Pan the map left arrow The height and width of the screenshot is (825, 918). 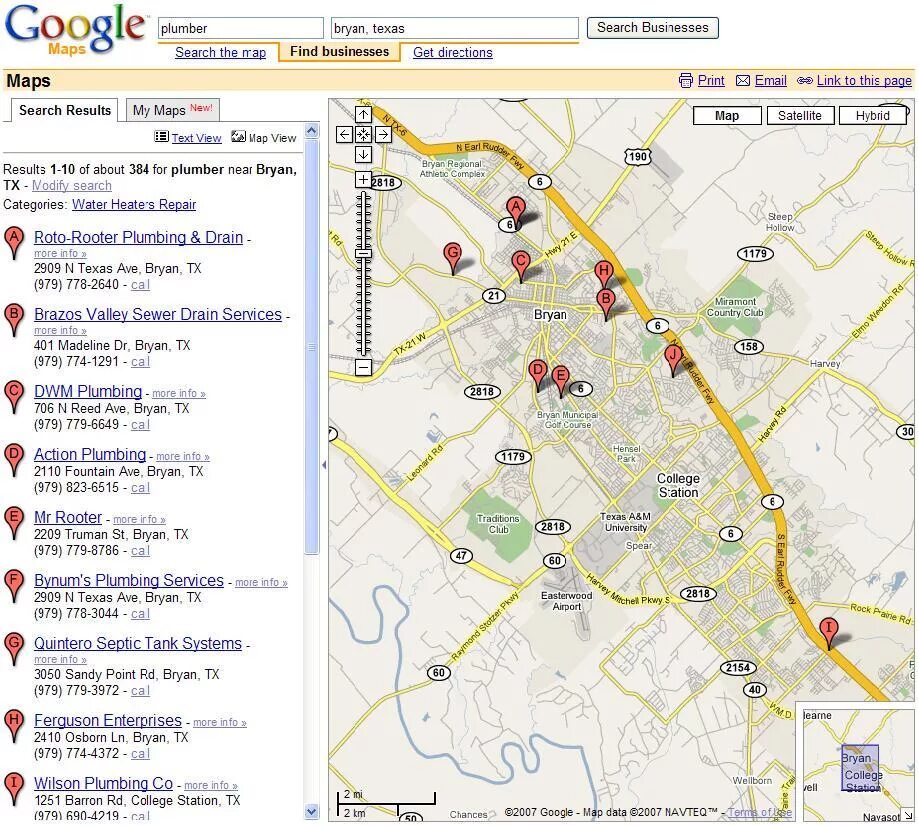coord(345,135)
